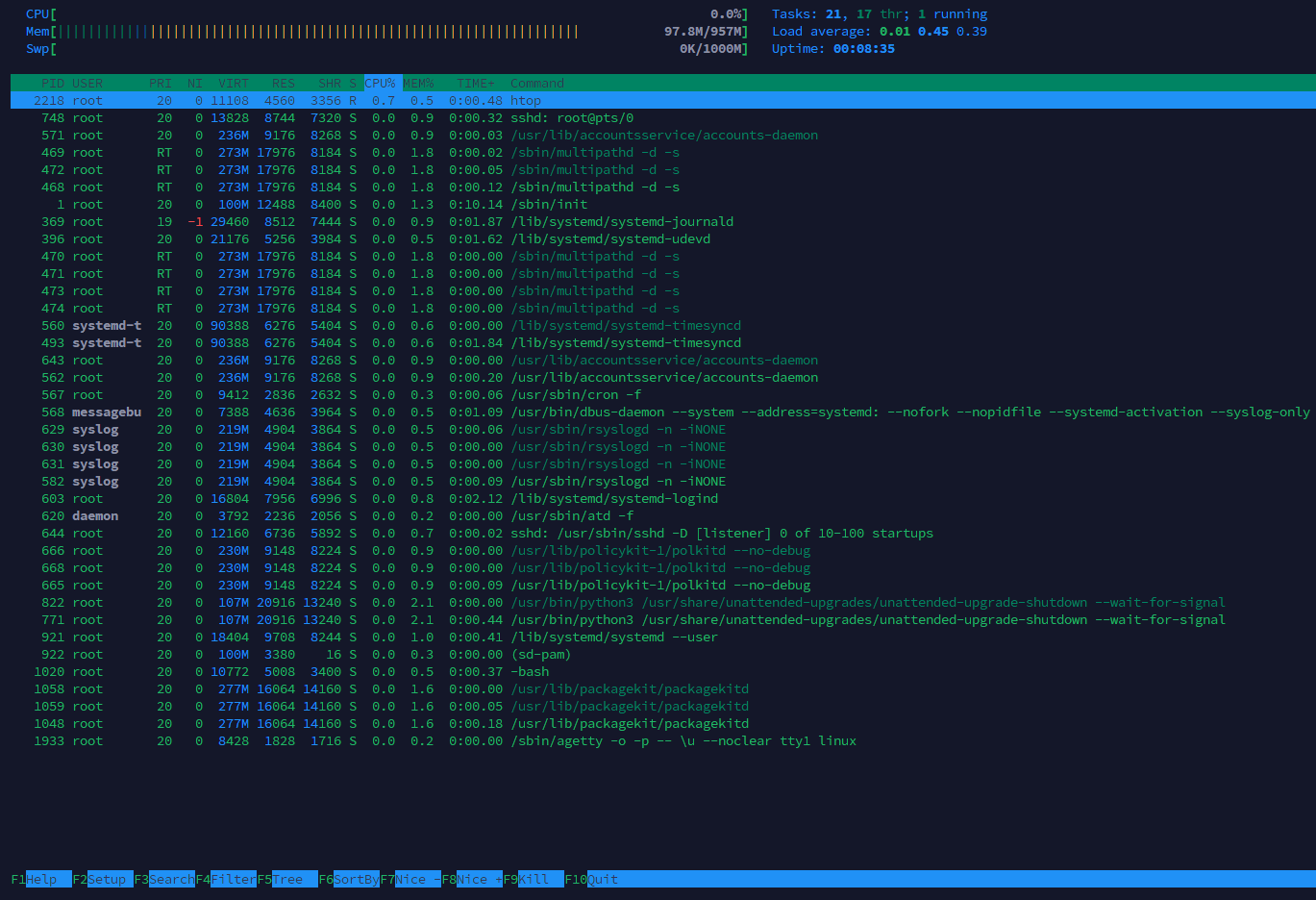
Task: Select PID 665 polkitd row
Action: click(x=662, y=585)
